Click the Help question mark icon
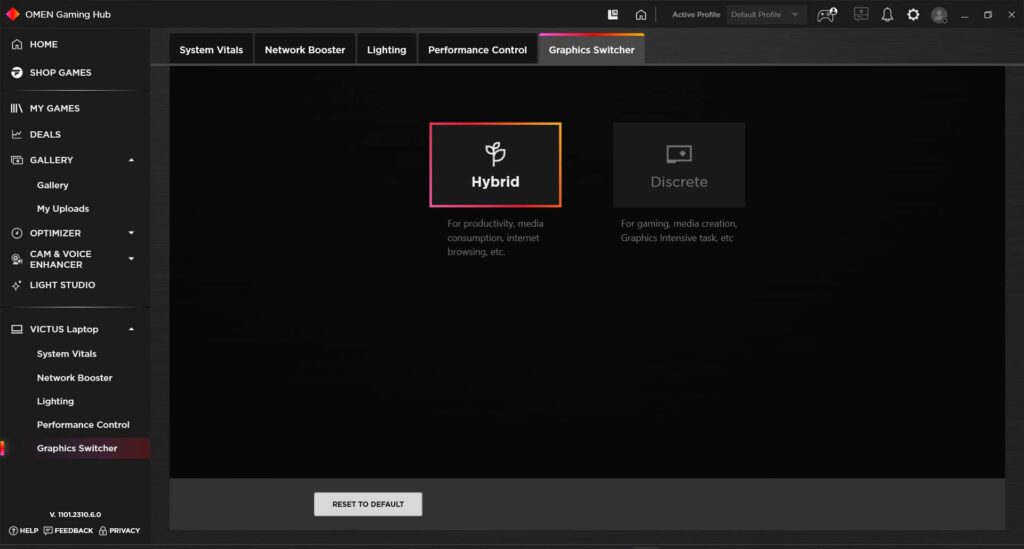Screen dimensions: 1024x549 click(13, 531)
